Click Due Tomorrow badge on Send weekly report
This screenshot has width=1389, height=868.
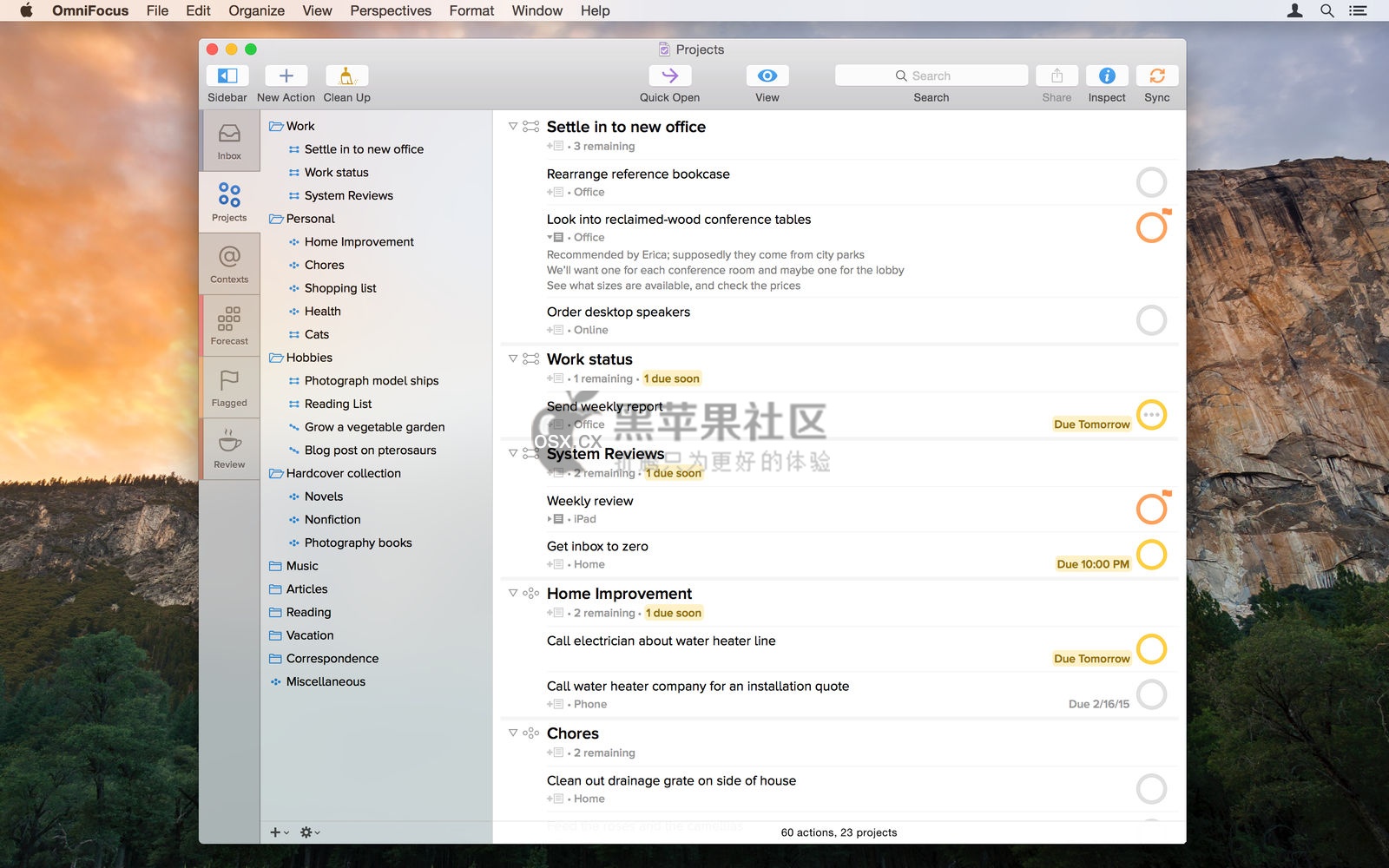pos(1091,424)
